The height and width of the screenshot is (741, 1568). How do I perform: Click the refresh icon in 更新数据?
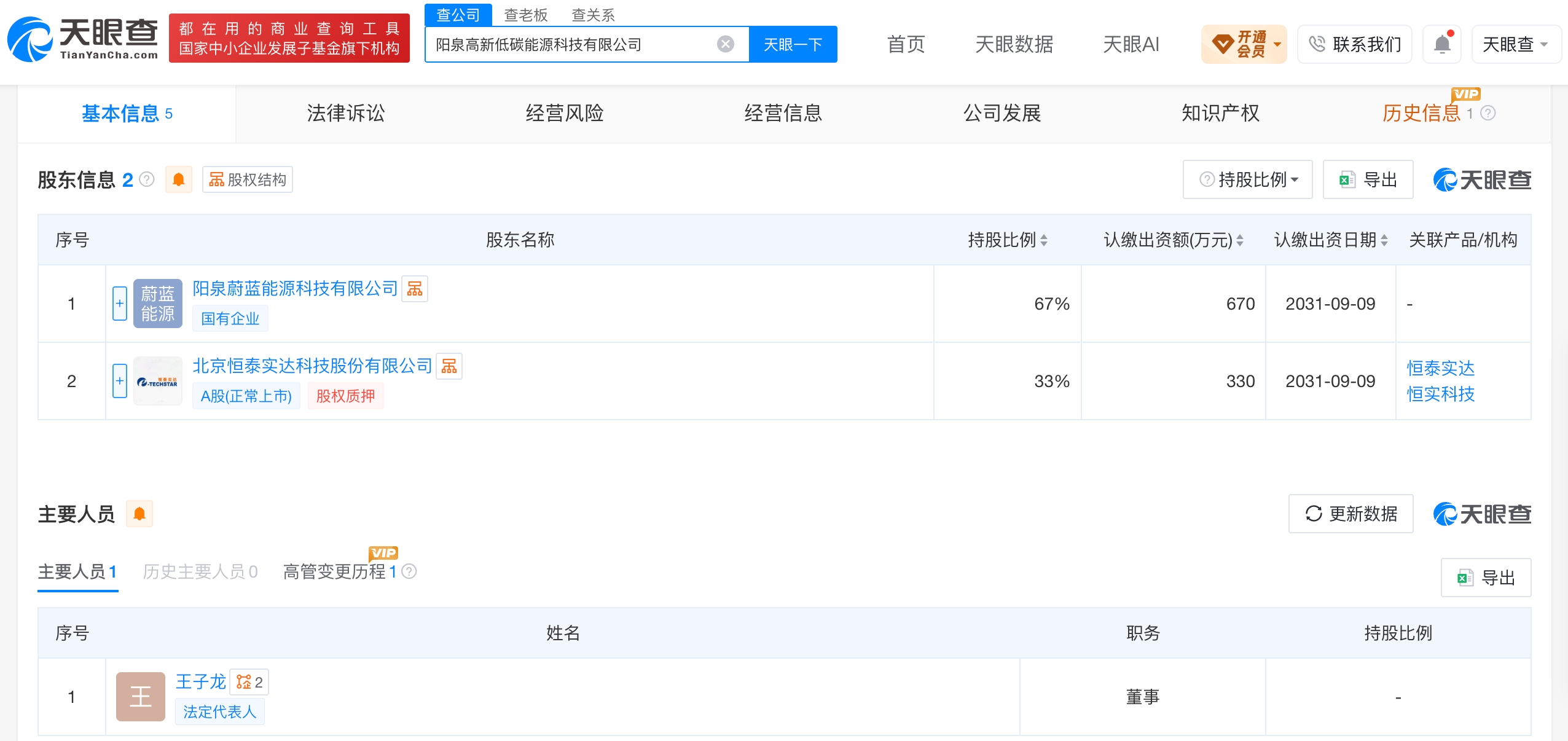[1314, 514]
